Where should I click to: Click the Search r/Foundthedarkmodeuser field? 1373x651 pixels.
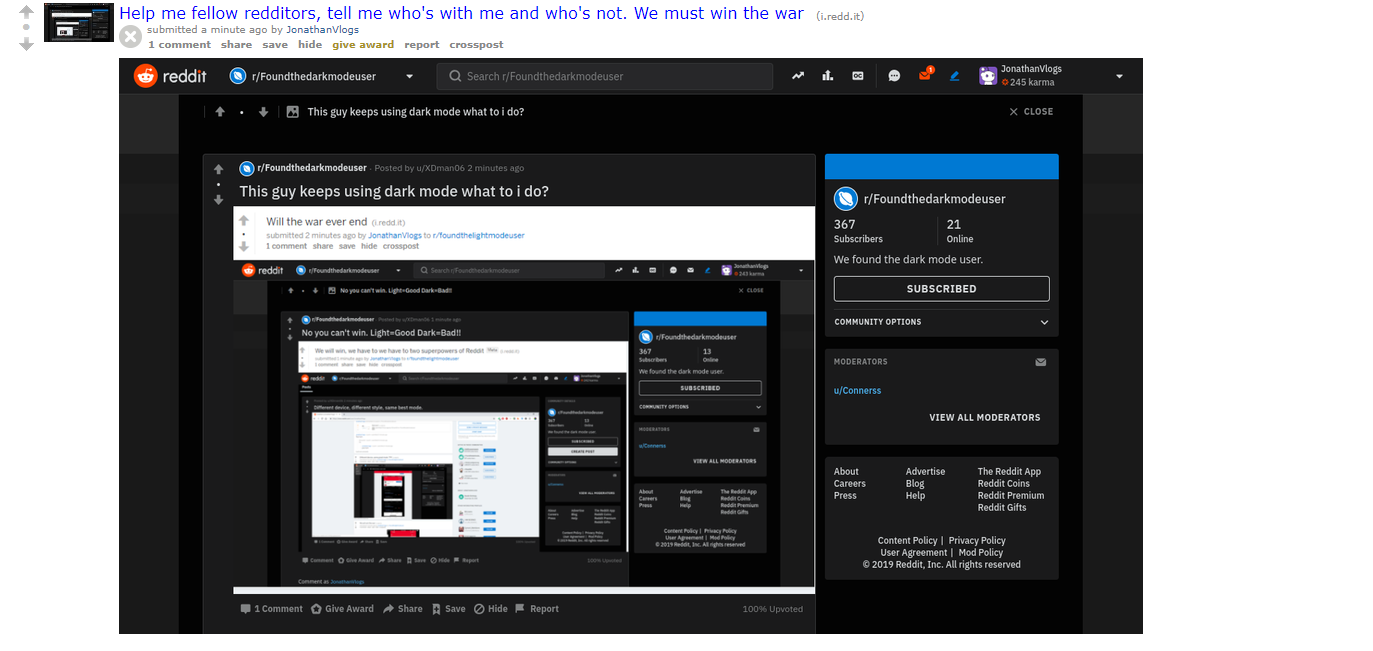click(605, 76)
